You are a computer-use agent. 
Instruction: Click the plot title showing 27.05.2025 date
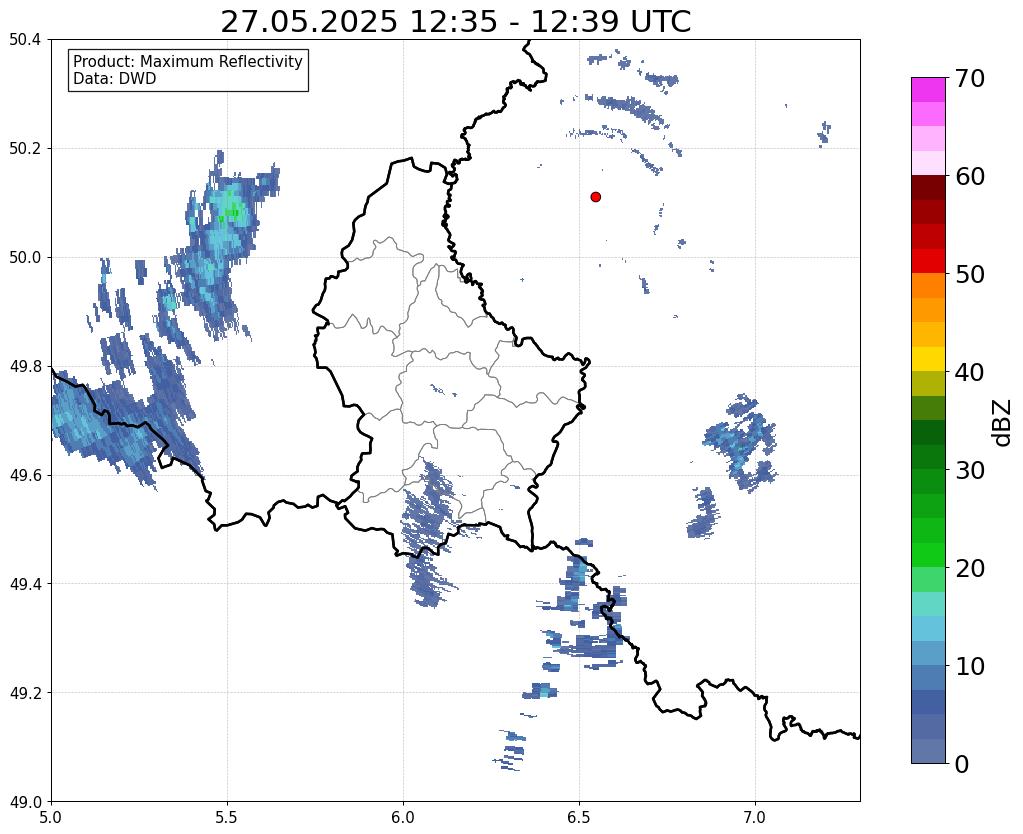(455, 22)
